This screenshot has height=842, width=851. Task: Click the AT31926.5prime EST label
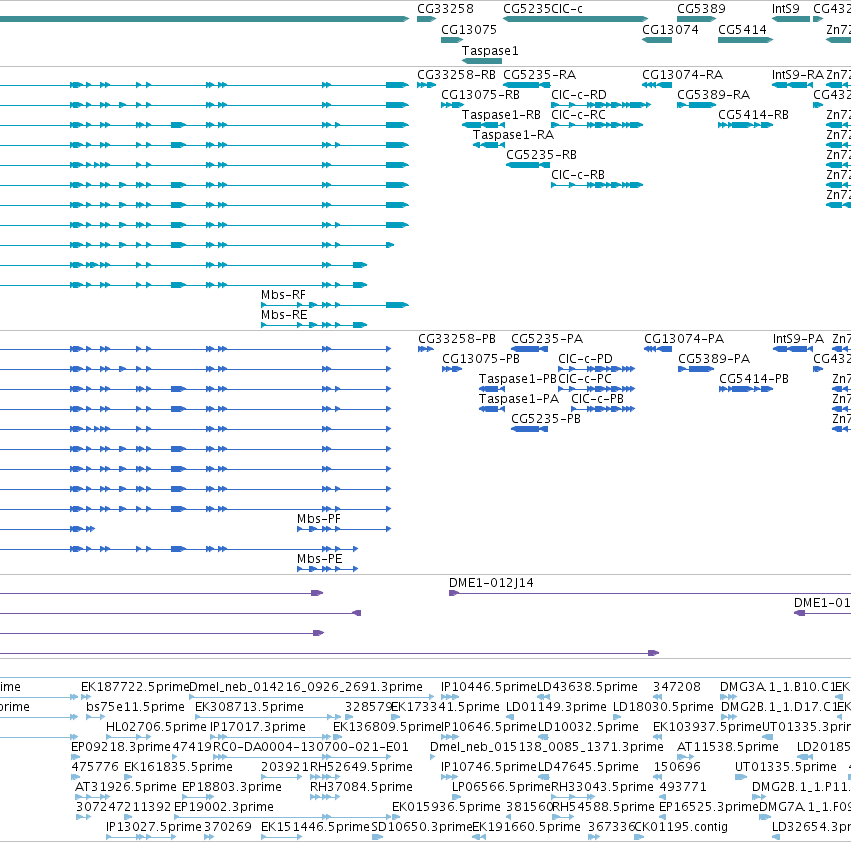125,787
